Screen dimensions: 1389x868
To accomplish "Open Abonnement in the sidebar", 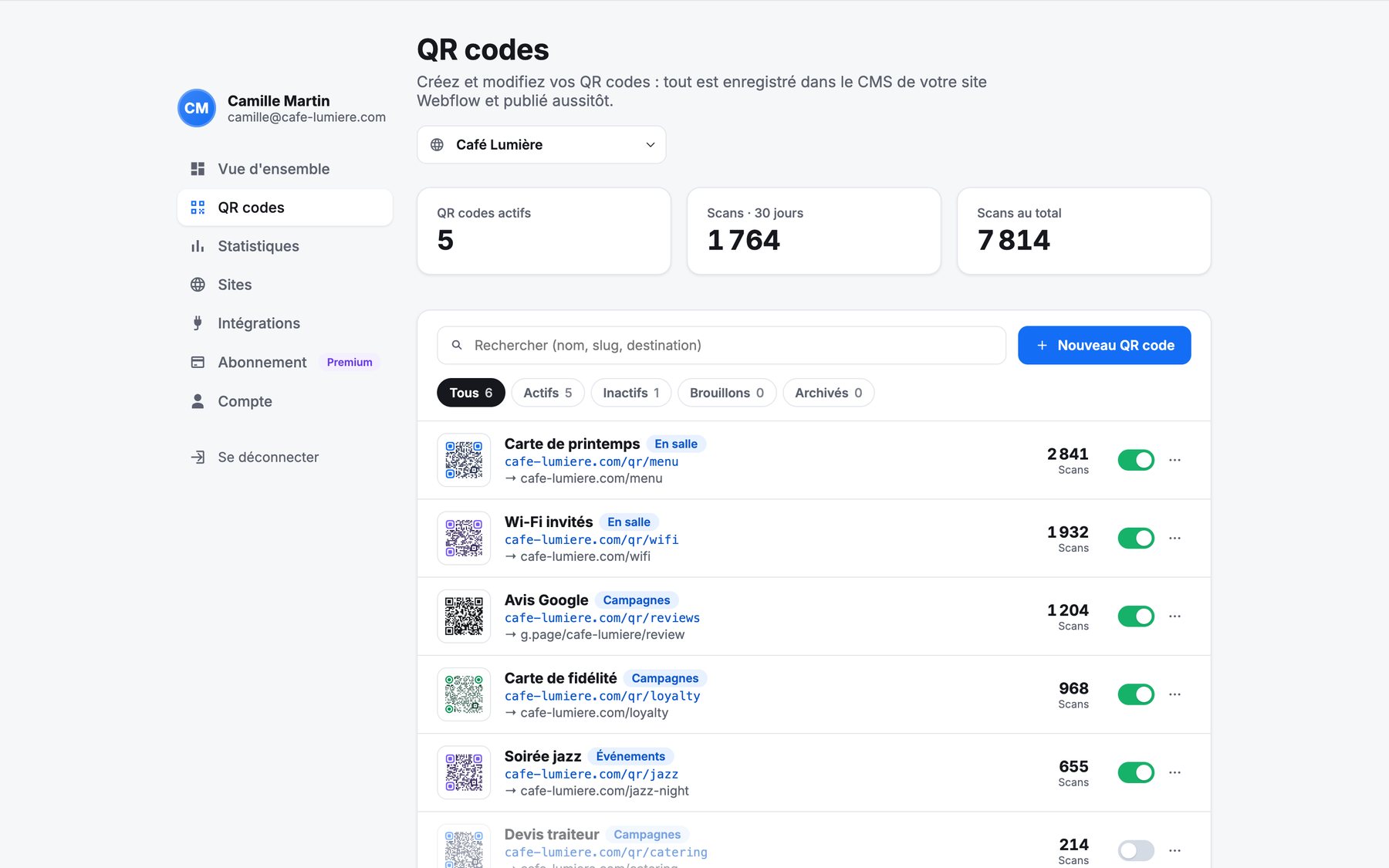I will point(285,362).
